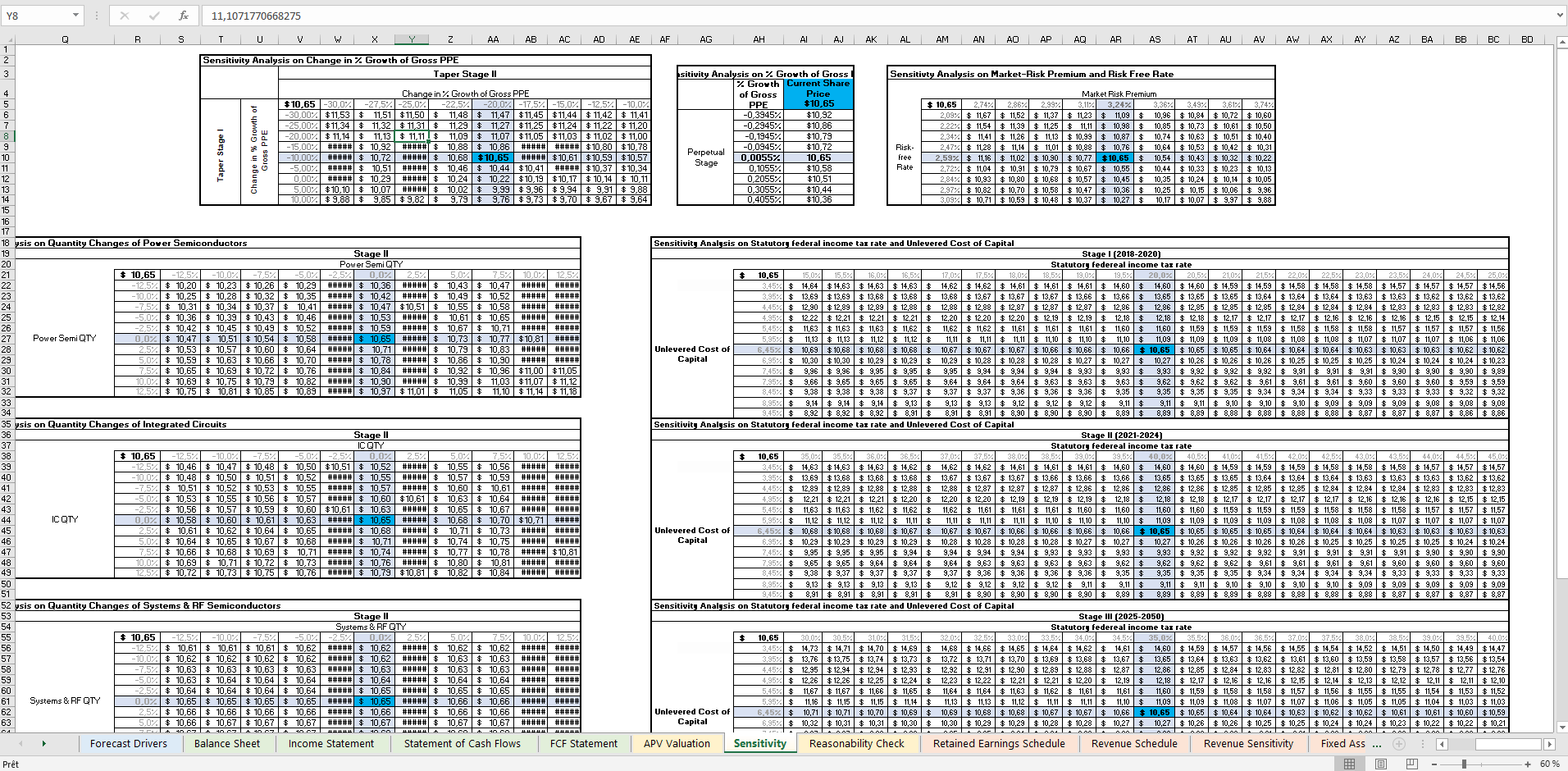Image resolution: width=1568 pixels, height=771 pixels.
Task: Add a new sheet with plus icon
Action: pos(1399,744)
